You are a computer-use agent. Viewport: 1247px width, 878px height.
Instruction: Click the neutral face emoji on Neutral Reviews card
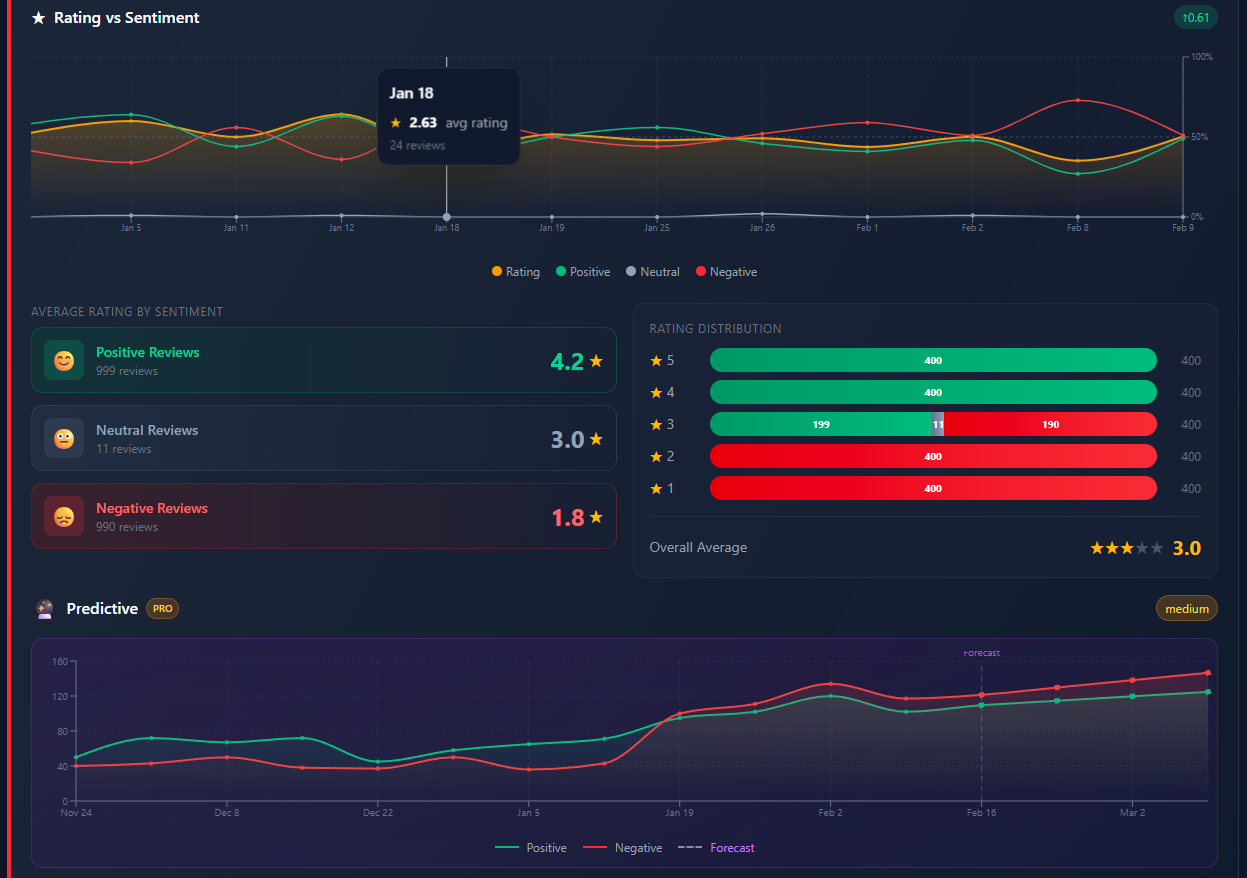(63, 438)
